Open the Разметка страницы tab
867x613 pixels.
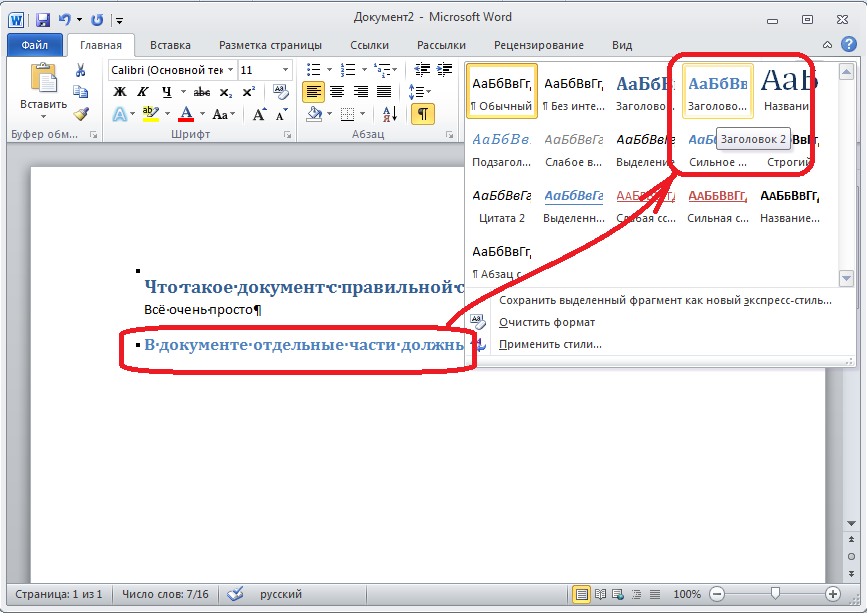pos(270,45)
